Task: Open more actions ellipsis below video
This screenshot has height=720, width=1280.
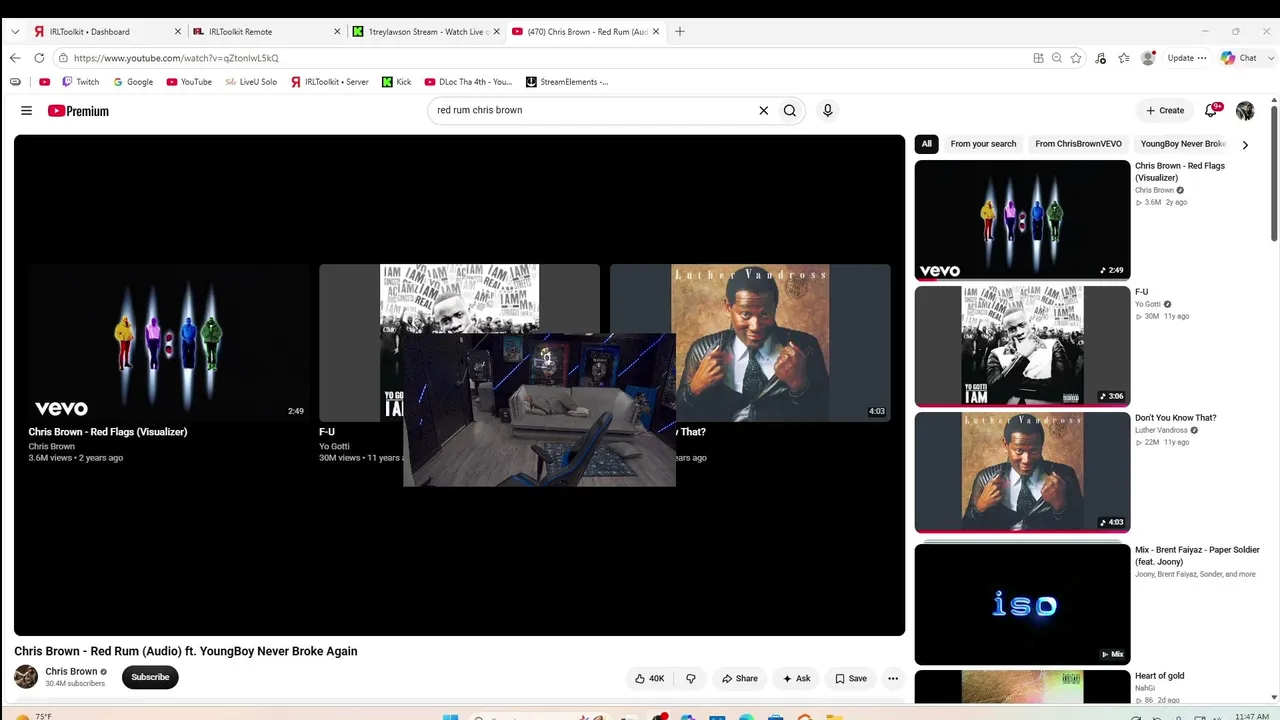Action: [x=893, y=678]
